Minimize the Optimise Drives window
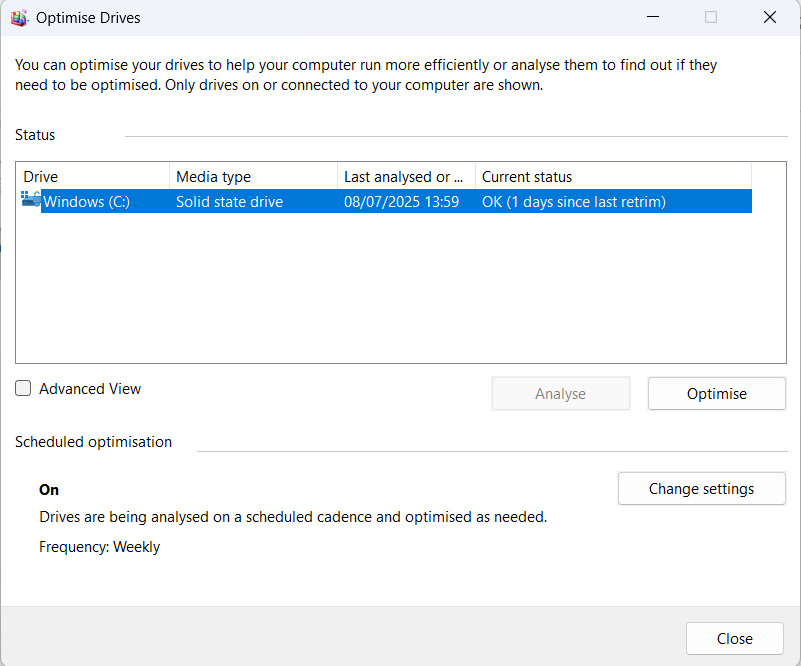Image resolution: width=801 pixels, height=666 pixels. point(653,17)
